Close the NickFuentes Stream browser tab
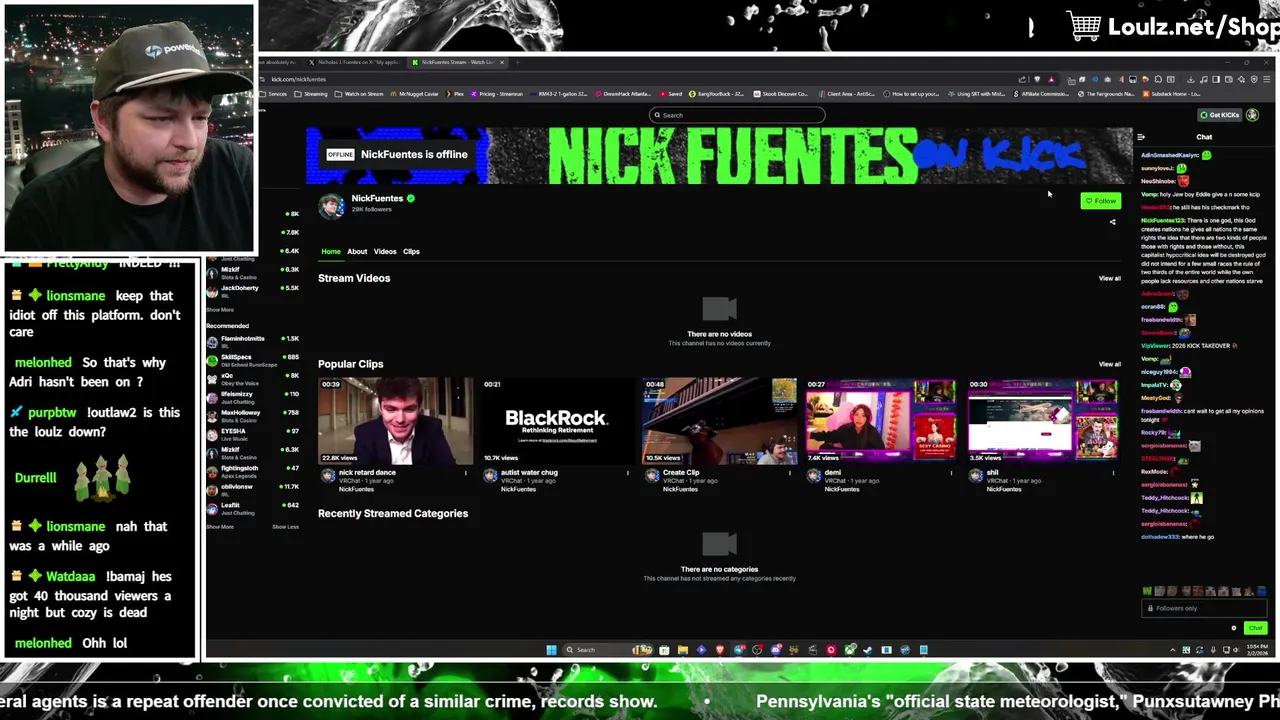Screen dimensions: 1280x720 tap(502, 62)
